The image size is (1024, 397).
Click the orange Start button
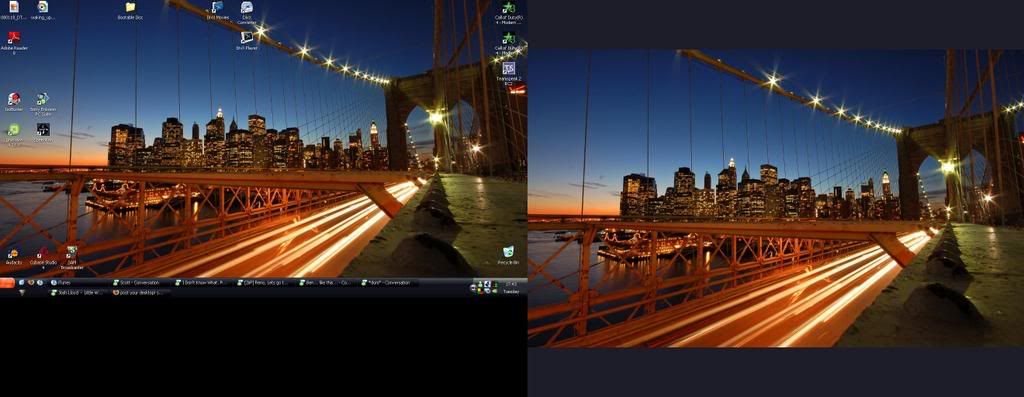7,283
